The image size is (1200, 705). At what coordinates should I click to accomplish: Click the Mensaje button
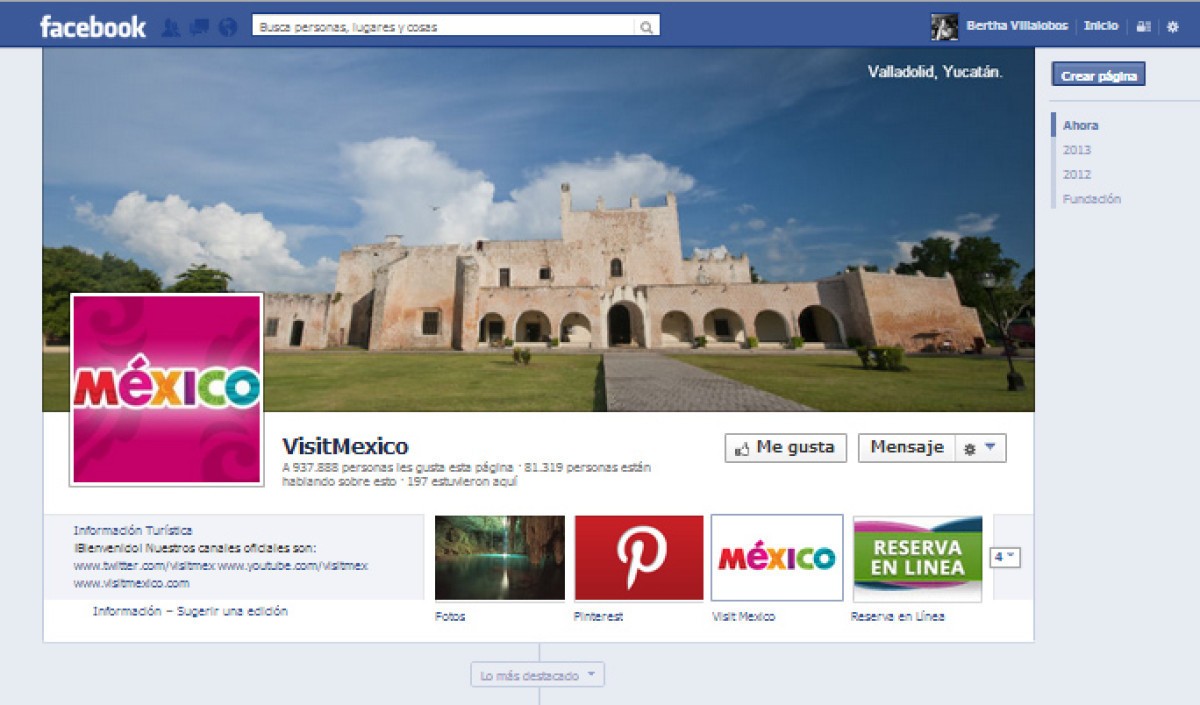coord(907,448)
